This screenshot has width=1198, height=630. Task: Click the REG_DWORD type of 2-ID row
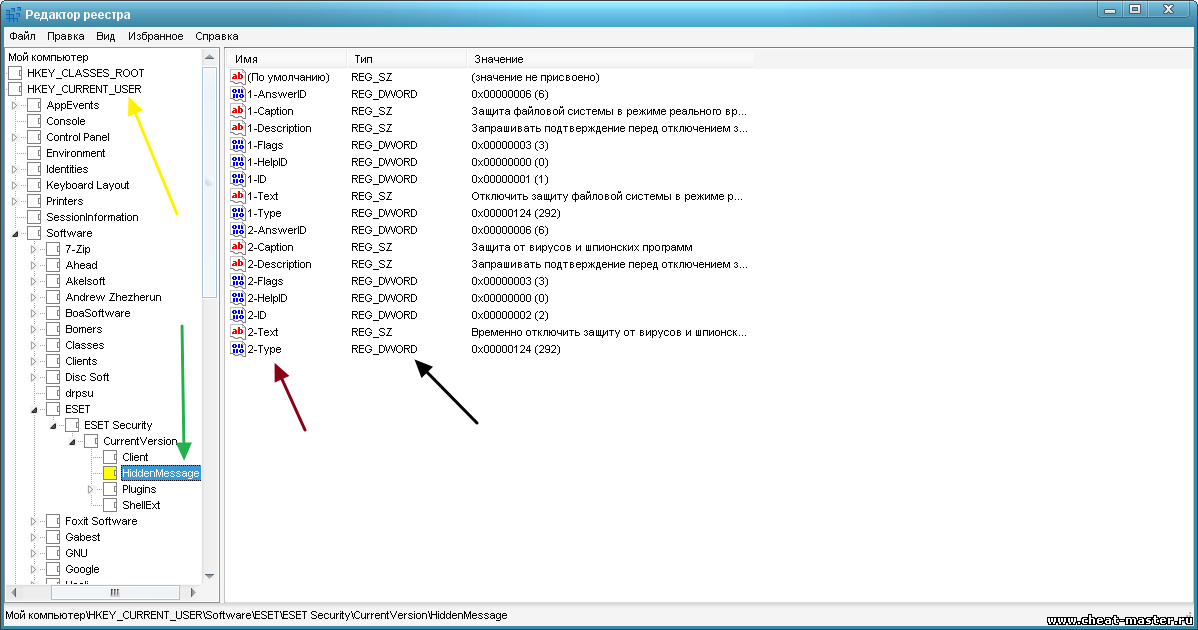pyautogui.click(x=384, y=315)
